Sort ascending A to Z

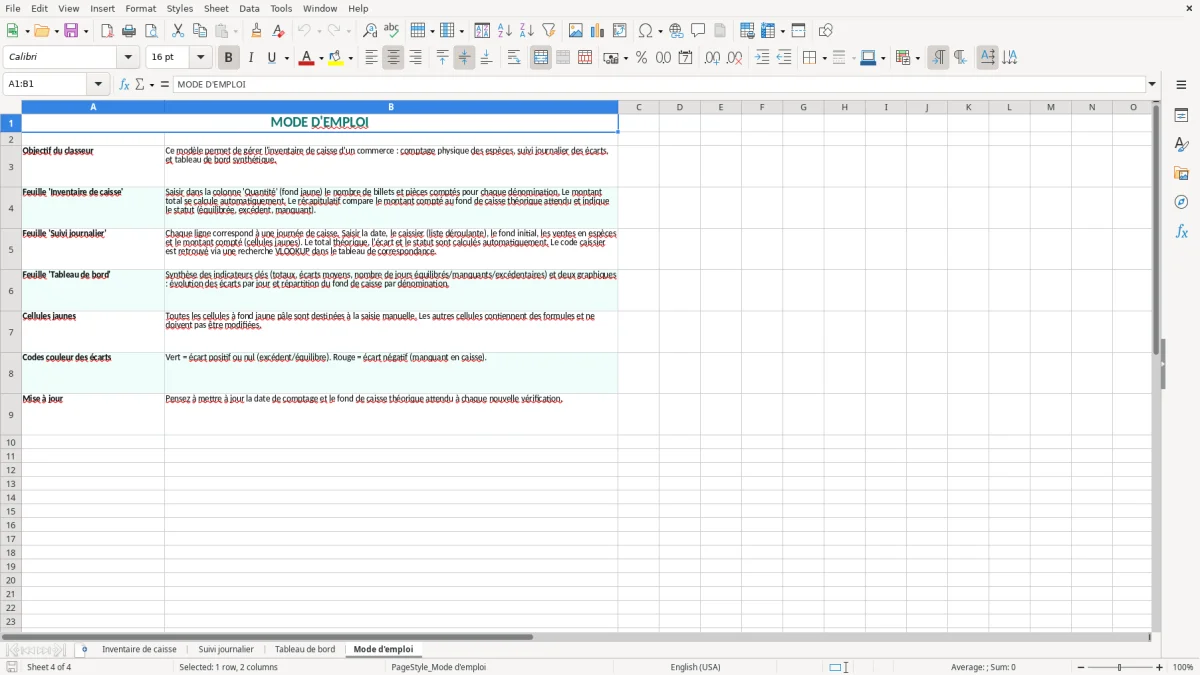(505, 31)
